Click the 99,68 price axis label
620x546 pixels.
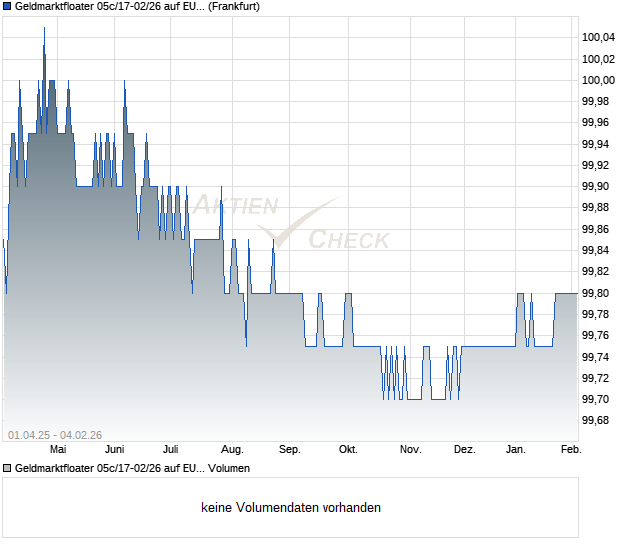tap(597, 420)
